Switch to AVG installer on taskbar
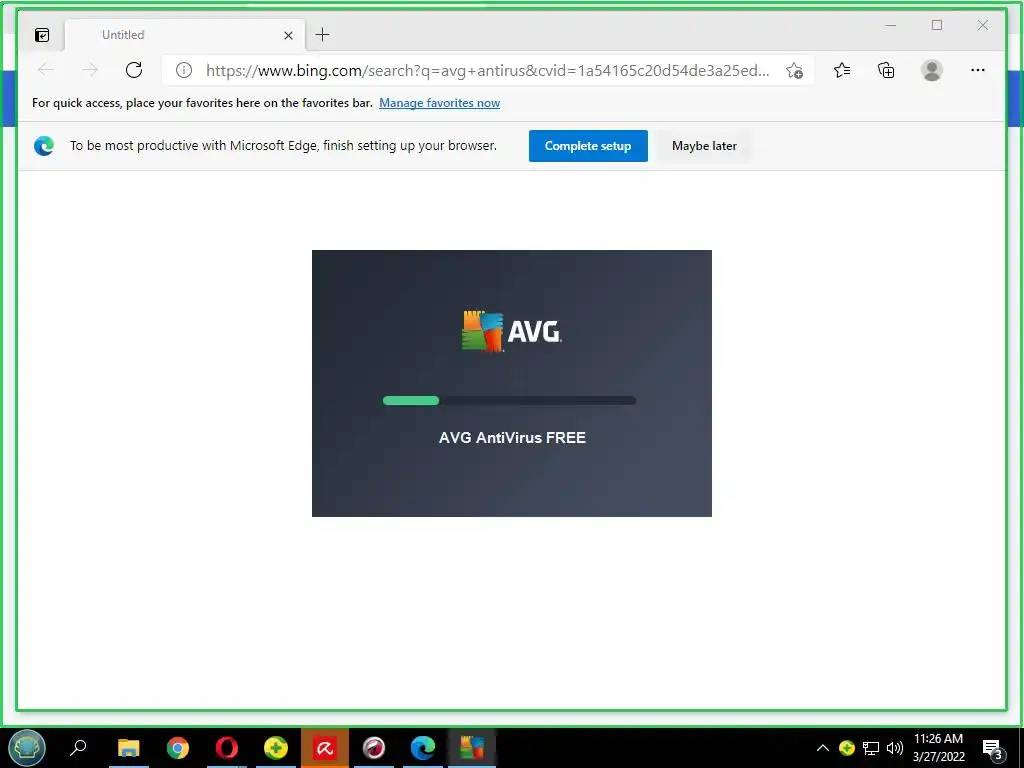The image size is (1024, 768). pyautogui.click(x=472, y=747)
